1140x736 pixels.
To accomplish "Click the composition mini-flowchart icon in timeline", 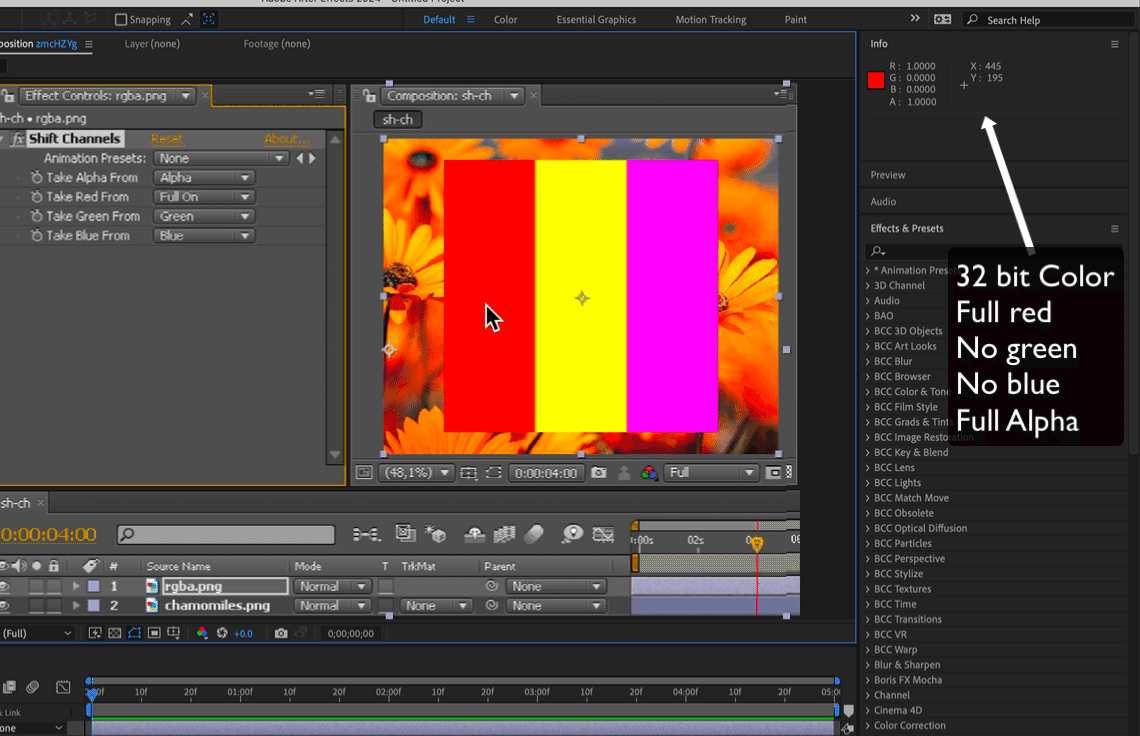I will point(366,535).
